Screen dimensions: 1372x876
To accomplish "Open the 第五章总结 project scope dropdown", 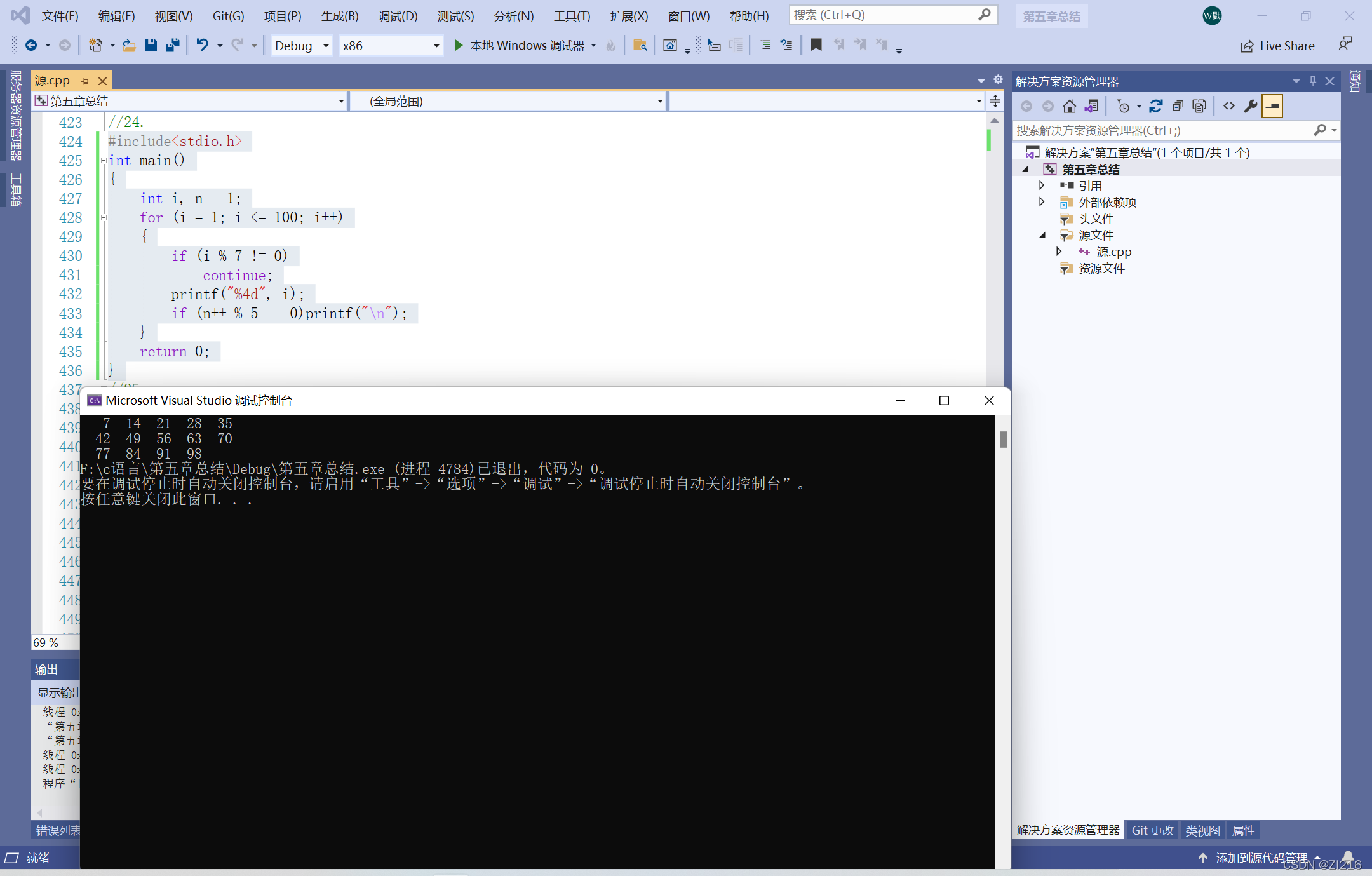I will pos(190,101).
